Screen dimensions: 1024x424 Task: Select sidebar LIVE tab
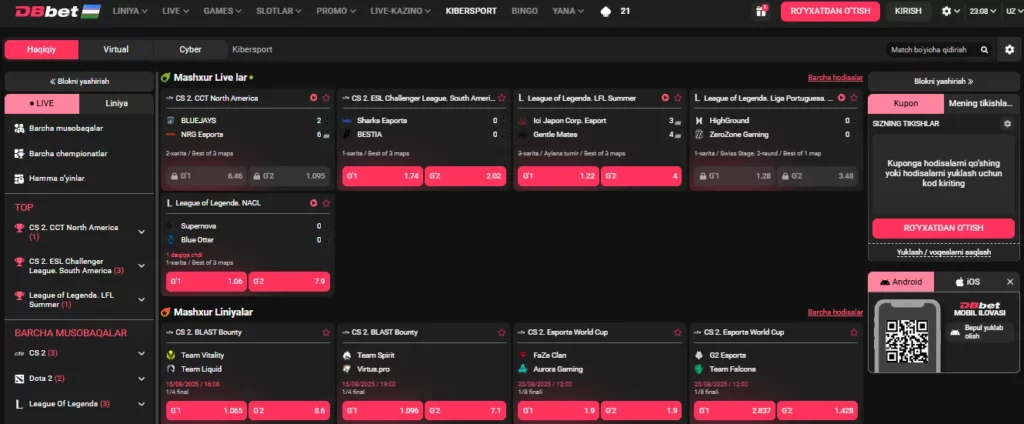pyautogui.click(x=42, y=104)
